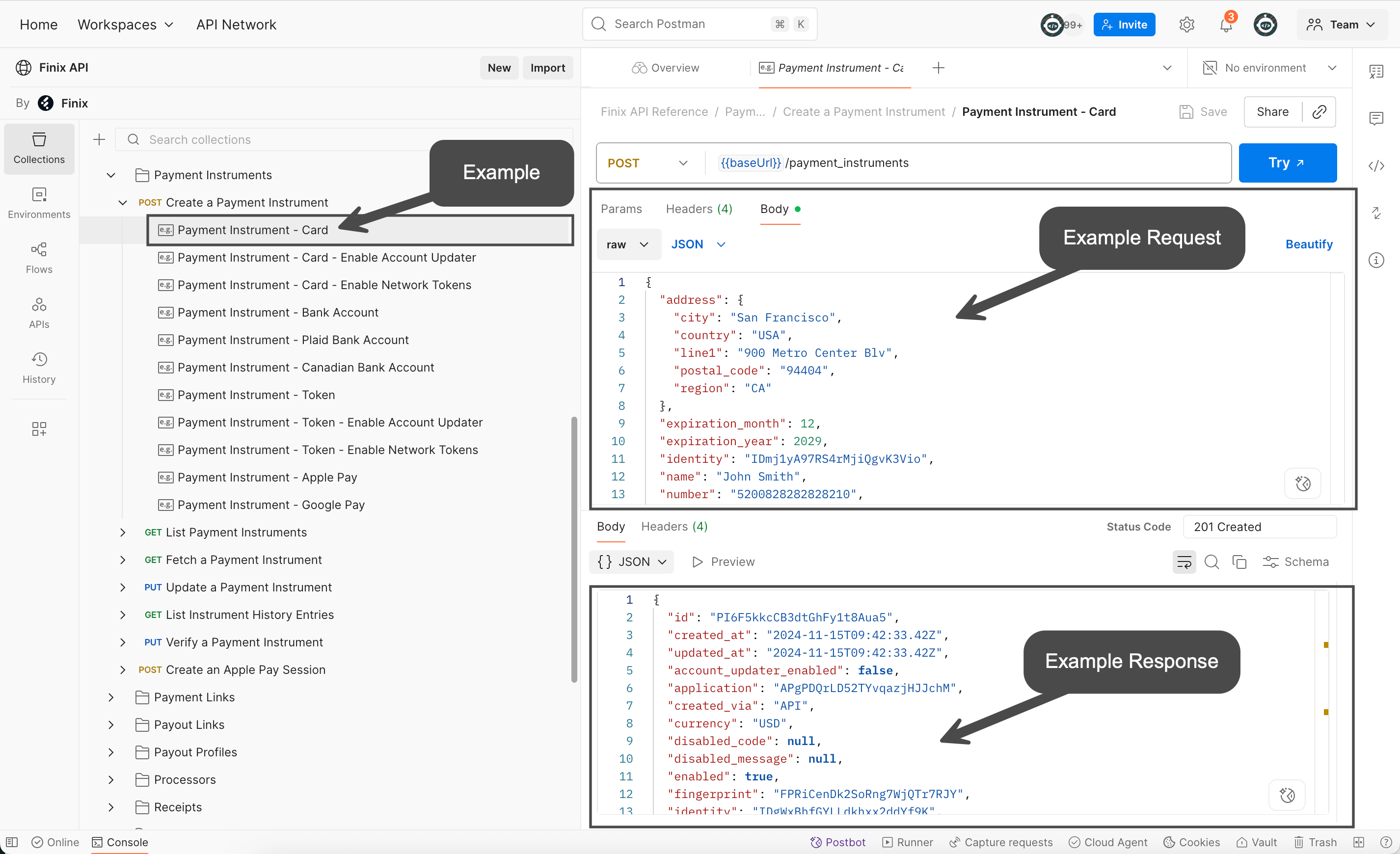Toggle word wrap in response viewer
The height and width of the screenshot is (854, 1400).
[1184, 561]
